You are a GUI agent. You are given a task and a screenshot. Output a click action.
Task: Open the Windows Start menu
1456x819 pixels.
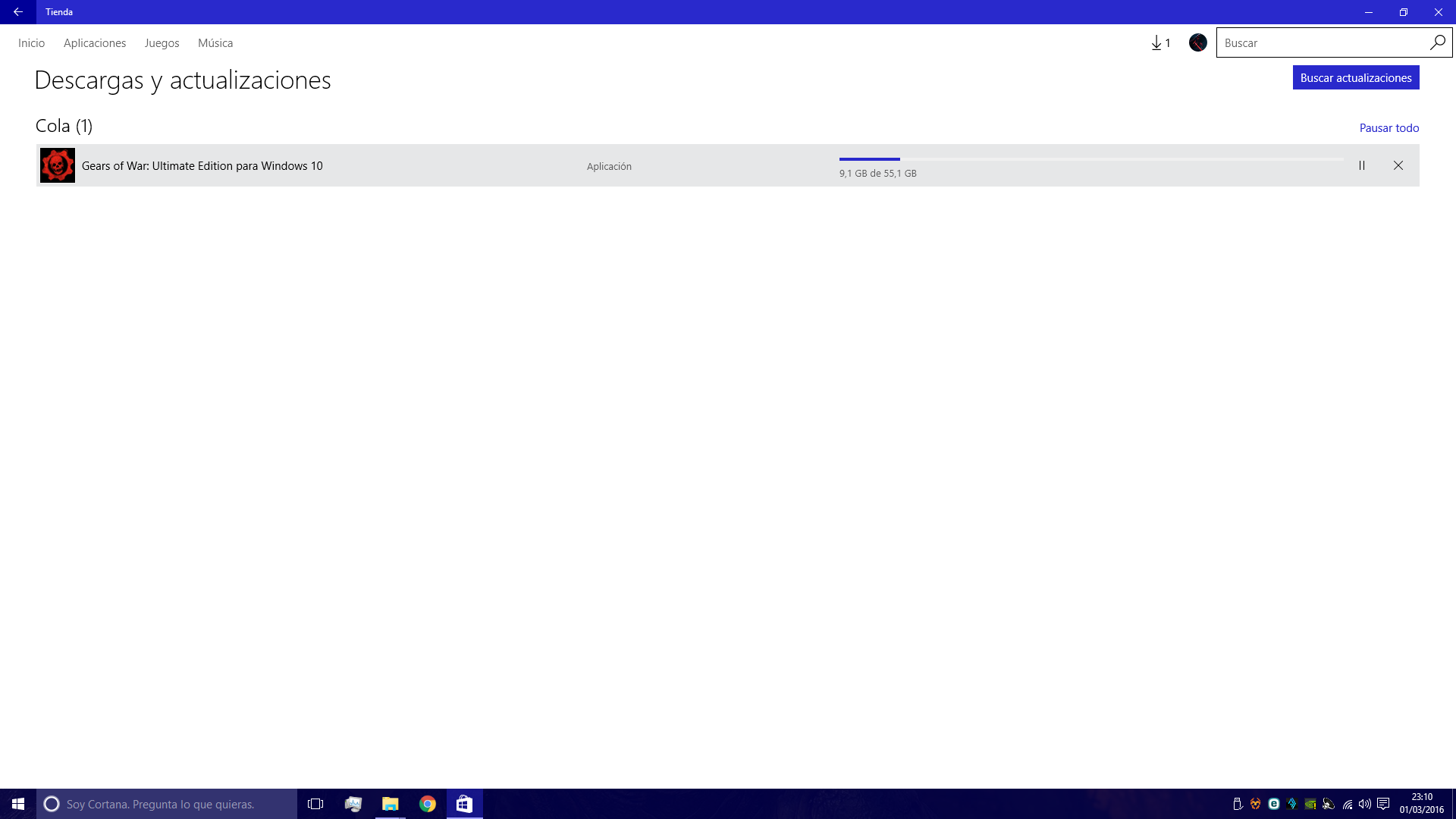(18, 804)
